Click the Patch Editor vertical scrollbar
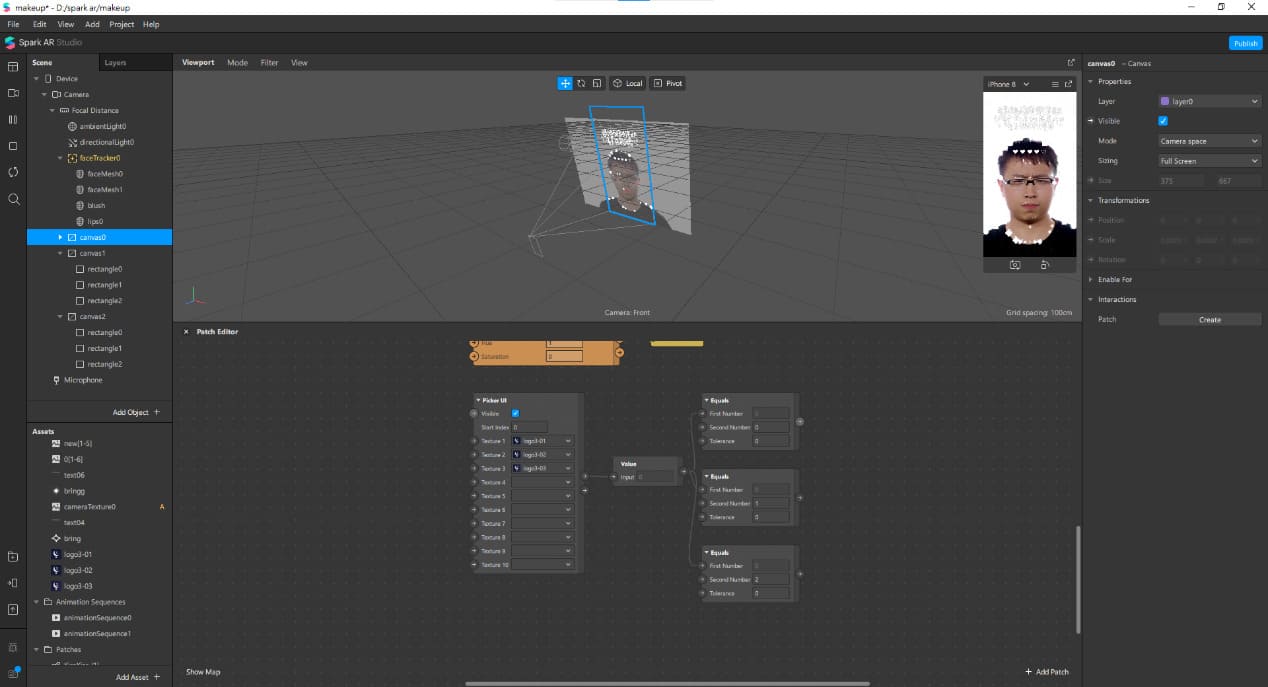The height and width of the screenshot is (687, 1268). pyautogui.click(x=1077, y=580)
